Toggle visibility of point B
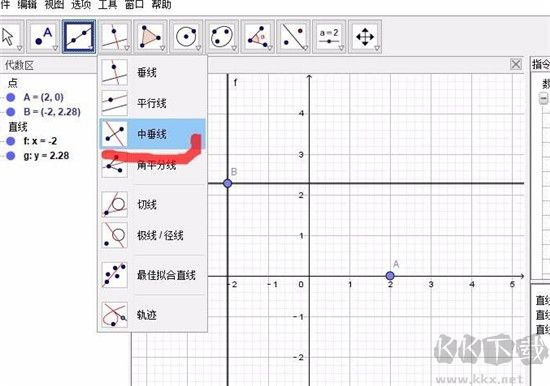 pos(11,112)
